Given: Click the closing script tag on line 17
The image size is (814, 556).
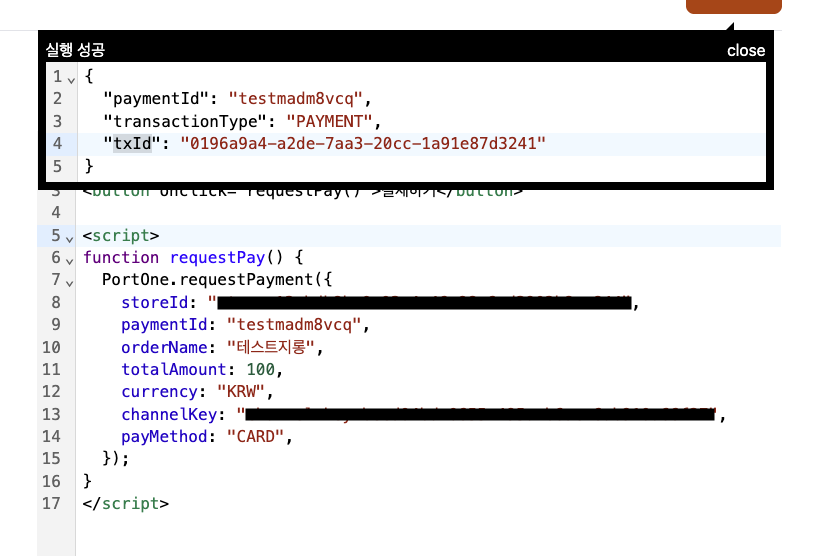Looking at the screenshot, I should point(126,504).
